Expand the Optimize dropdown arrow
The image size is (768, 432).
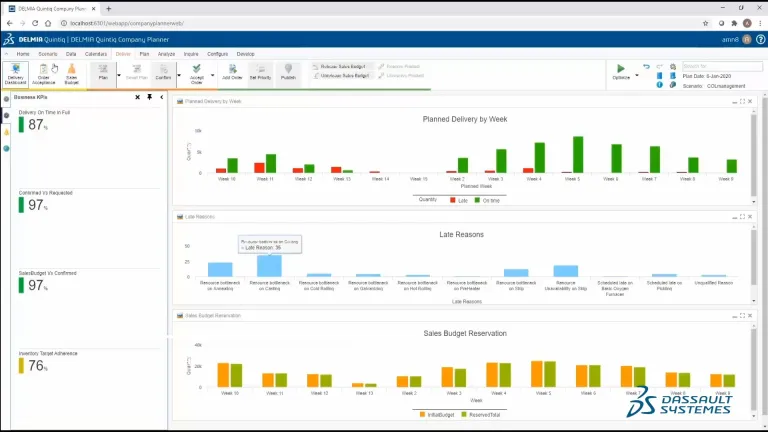[x=637, y=75]
